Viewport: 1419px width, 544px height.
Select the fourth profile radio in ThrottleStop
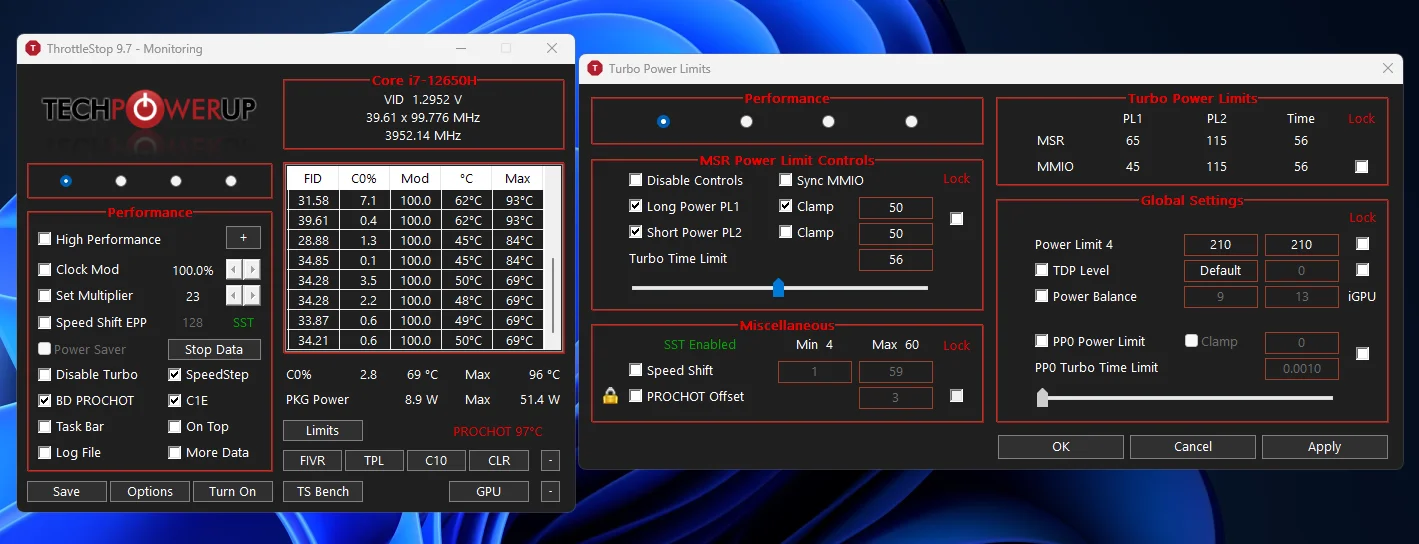click(x=231, y=181)
